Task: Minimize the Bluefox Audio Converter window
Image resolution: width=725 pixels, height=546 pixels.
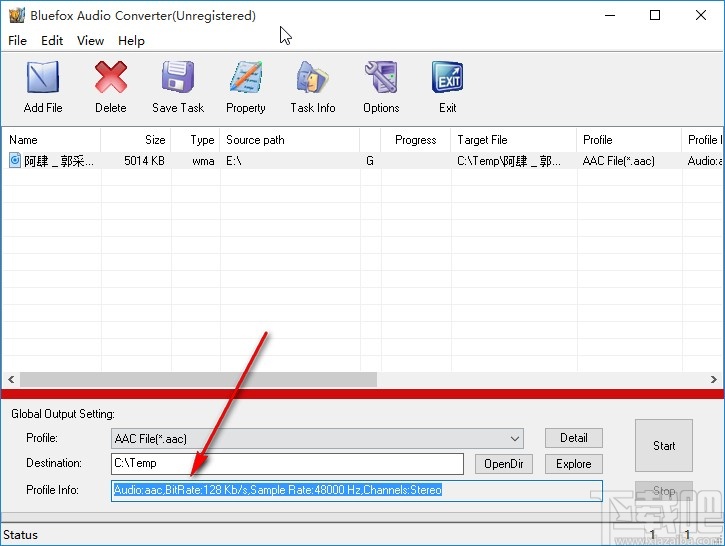Action: click(610, 15)
